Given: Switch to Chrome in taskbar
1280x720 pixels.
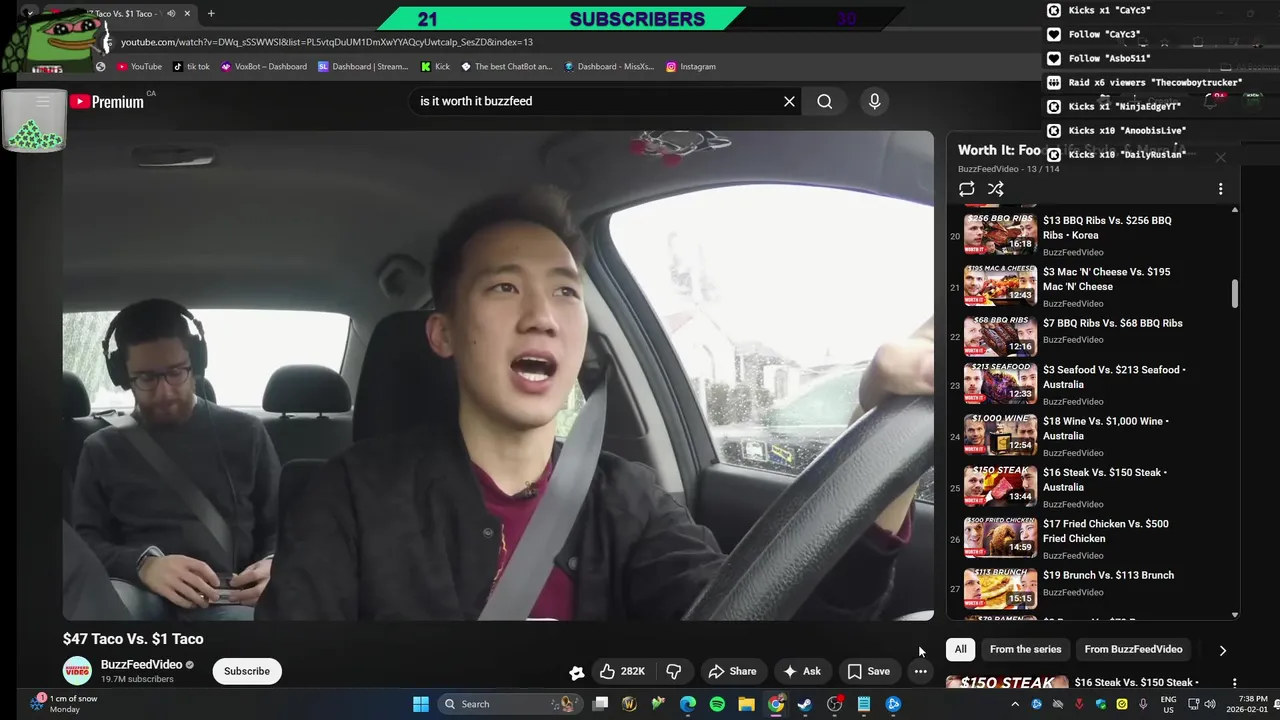Looking at the screenshot, I should tap(776, 704).
